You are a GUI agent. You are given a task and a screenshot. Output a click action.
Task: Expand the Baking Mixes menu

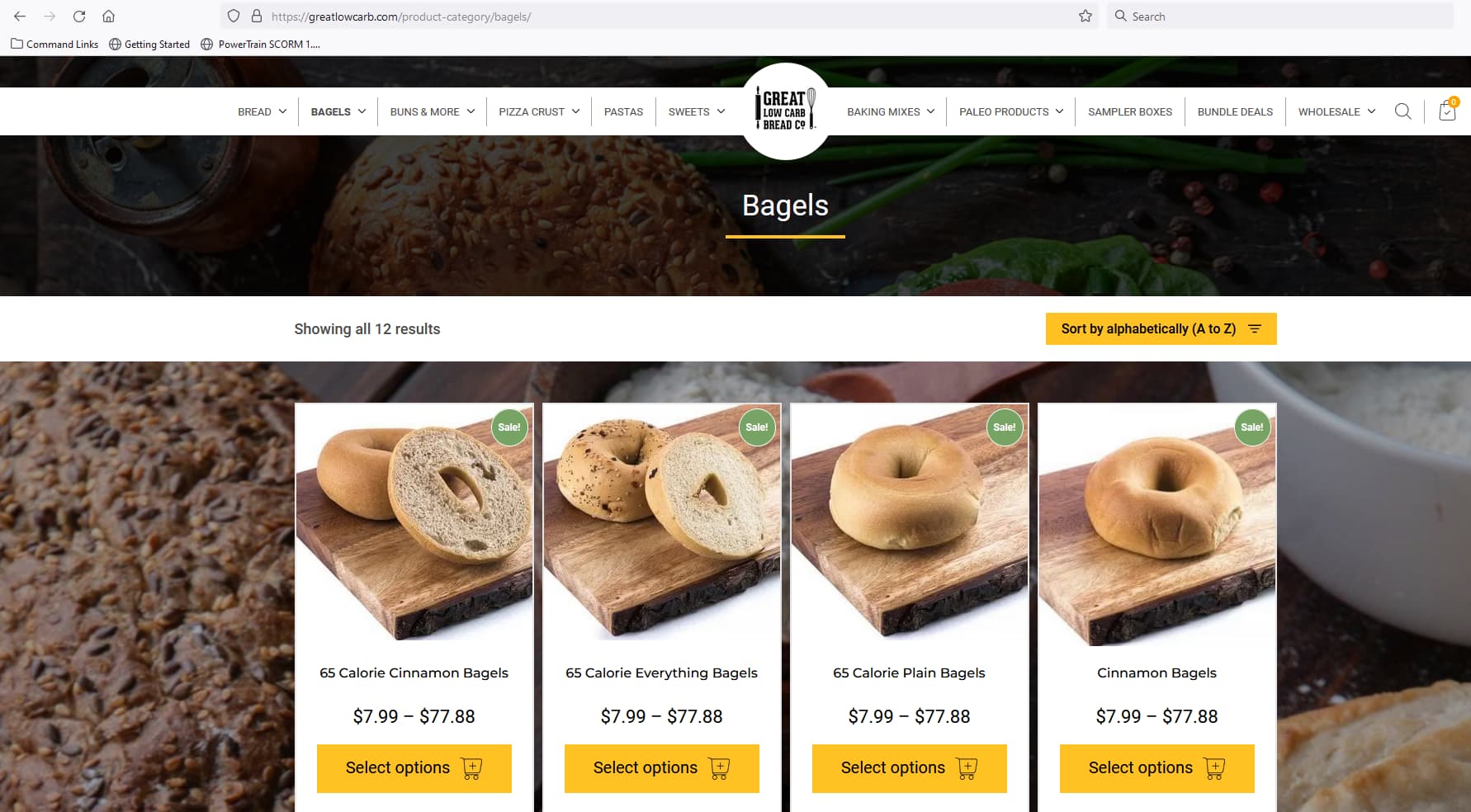(x=891, y=111)
